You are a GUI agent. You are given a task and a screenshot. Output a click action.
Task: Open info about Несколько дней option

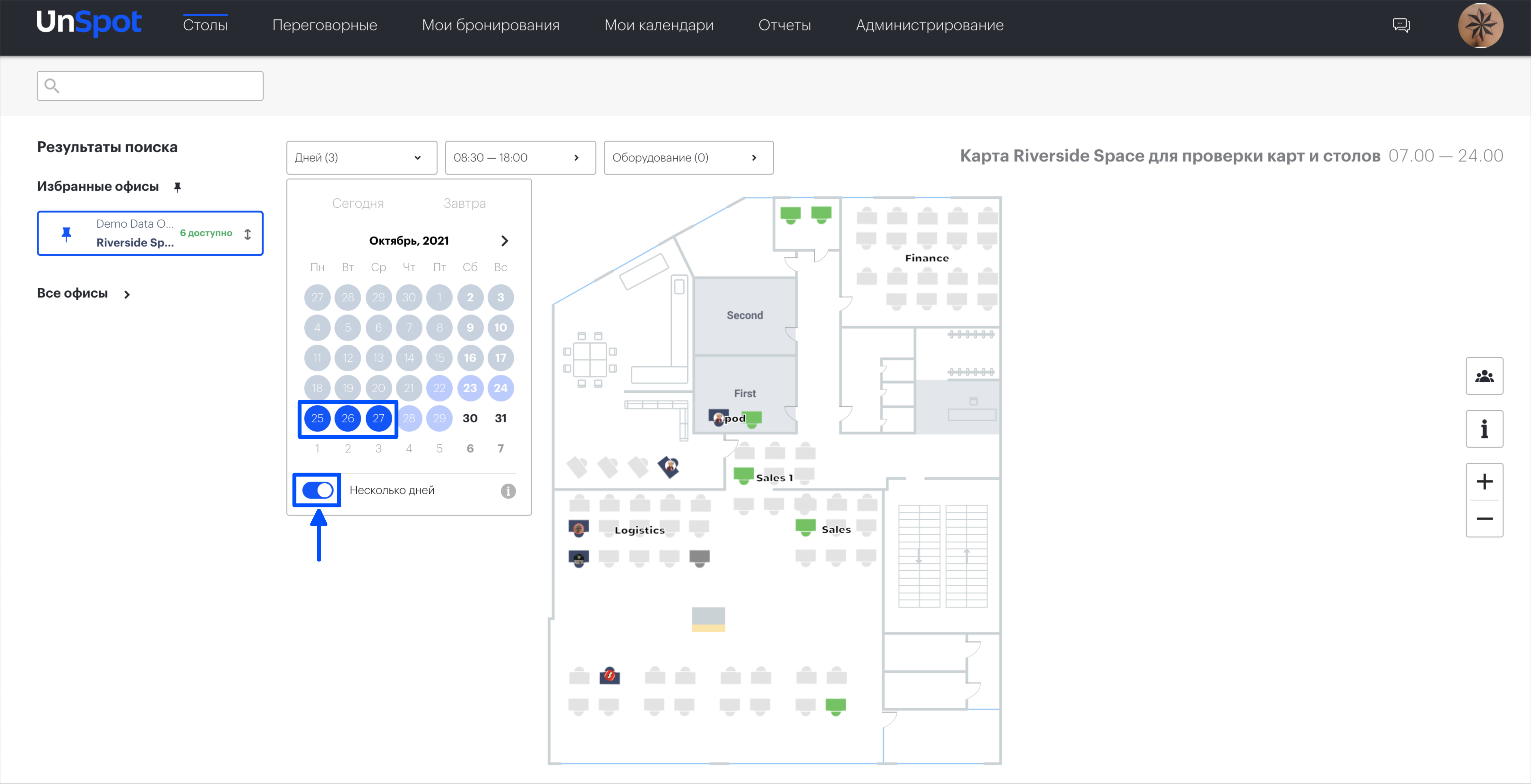tap(508, 491)
